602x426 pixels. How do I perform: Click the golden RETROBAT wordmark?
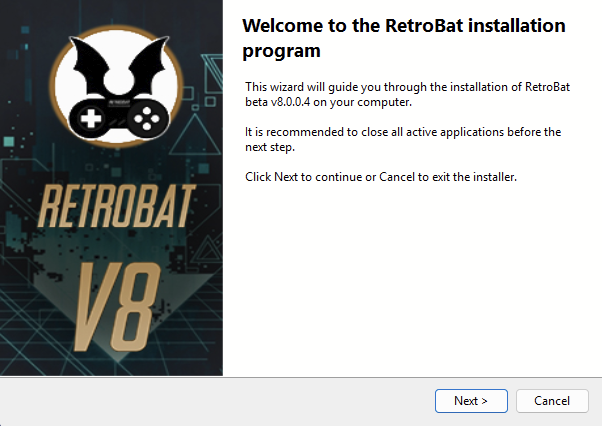[x=111, y=206]
